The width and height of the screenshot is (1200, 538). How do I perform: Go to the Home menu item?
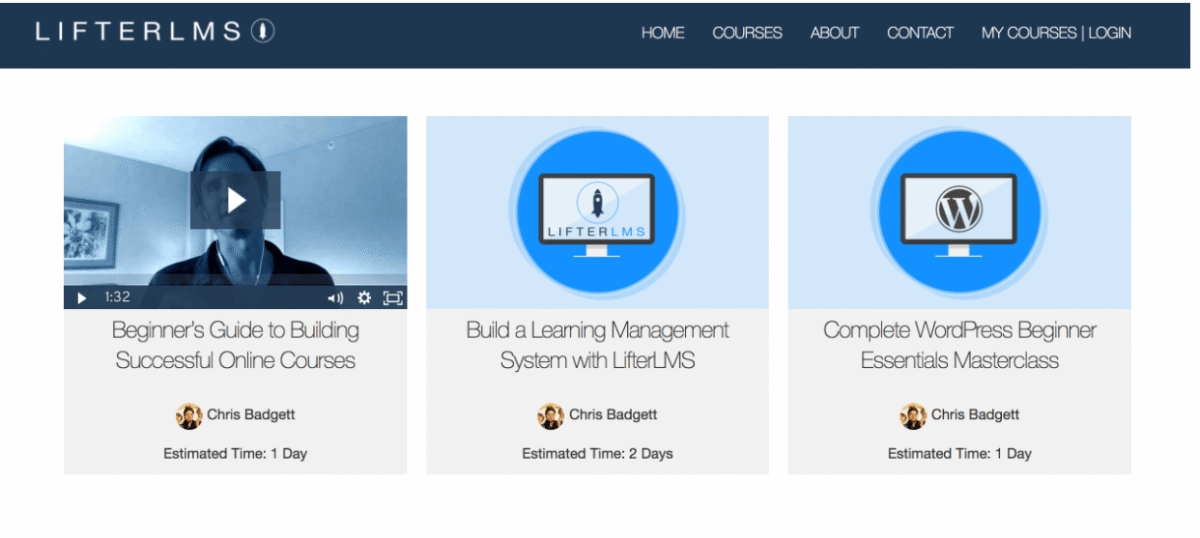coord(662,33)
